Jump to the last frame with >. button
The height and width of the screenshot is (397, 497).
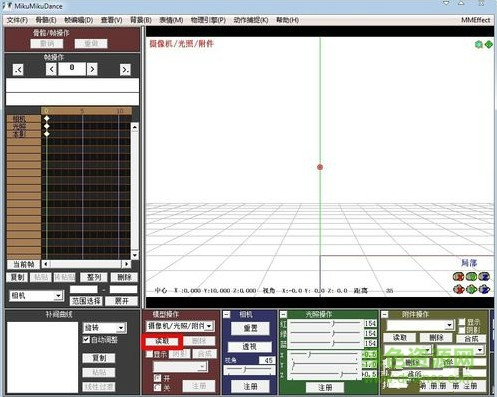pos(125,70)
